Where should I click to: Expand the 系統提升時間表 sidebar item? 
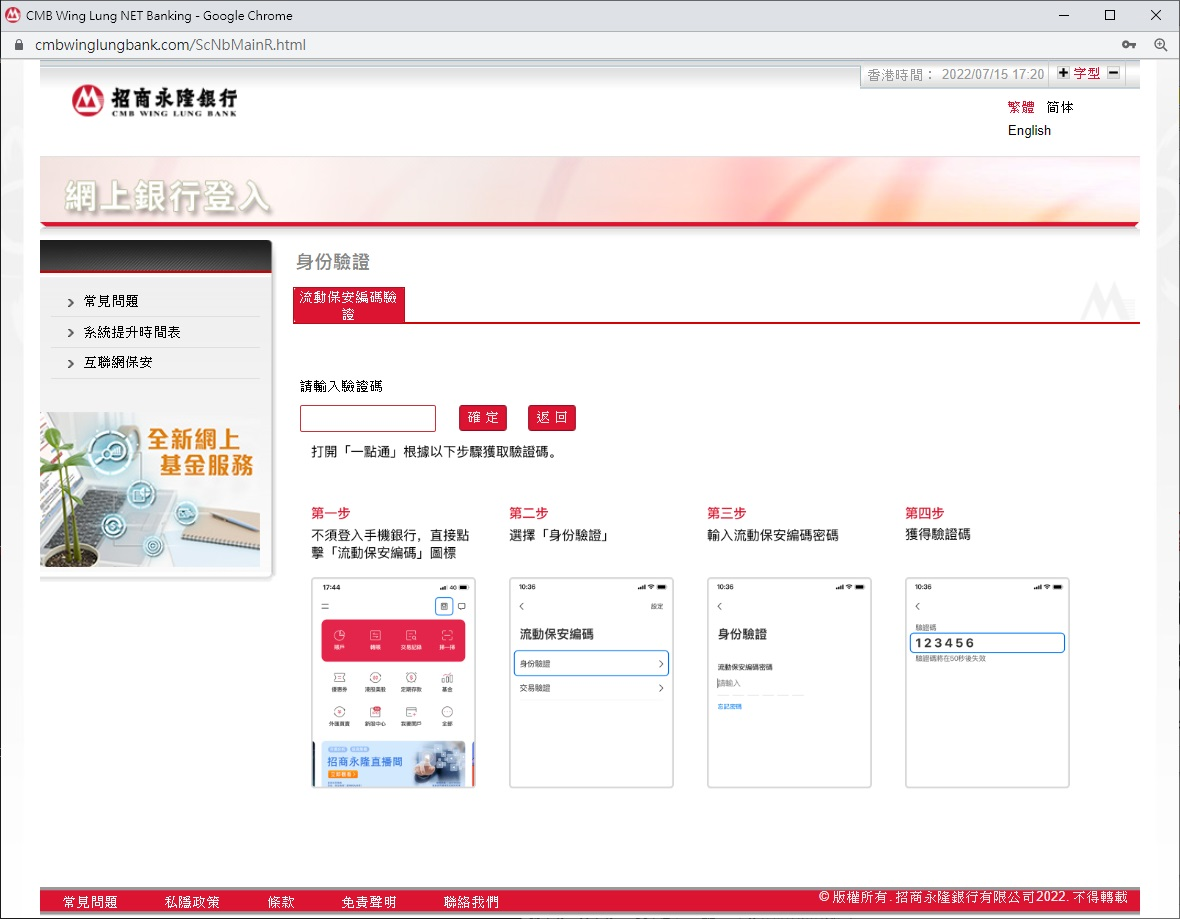[132, 332]
